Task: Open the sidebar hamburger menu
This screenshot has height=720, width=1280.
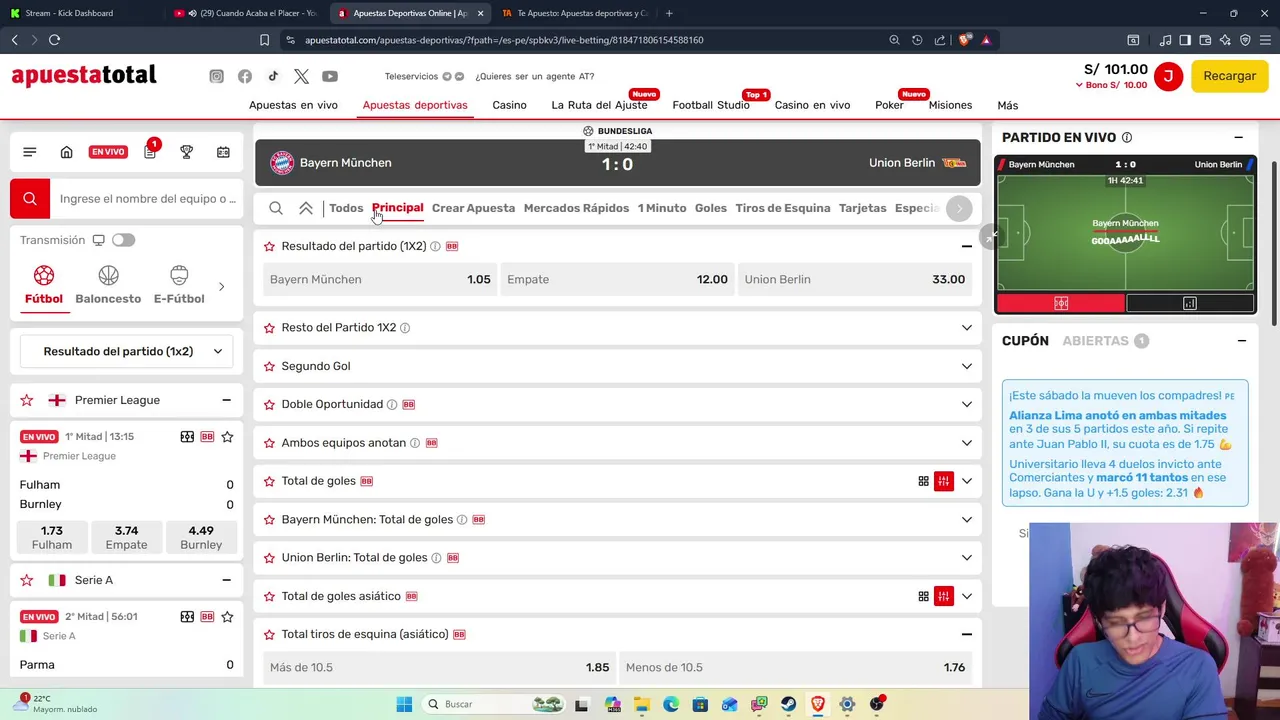Action: tap(29, 152)
